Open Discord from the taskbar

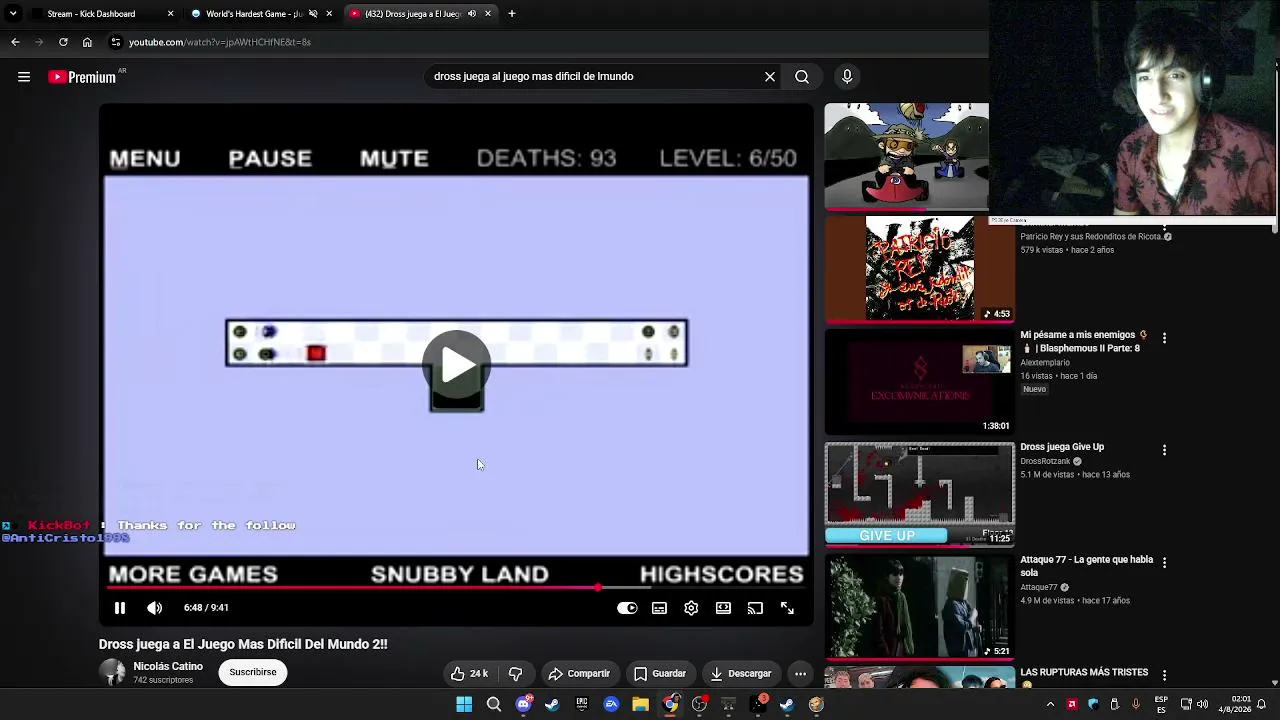pyautogui.click(x=523, y=704)
